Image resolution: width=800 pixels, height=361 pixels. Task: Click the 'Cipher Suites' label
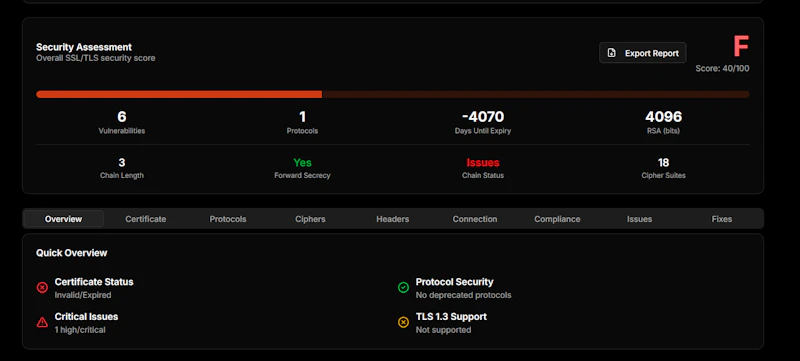pos(663,175)
